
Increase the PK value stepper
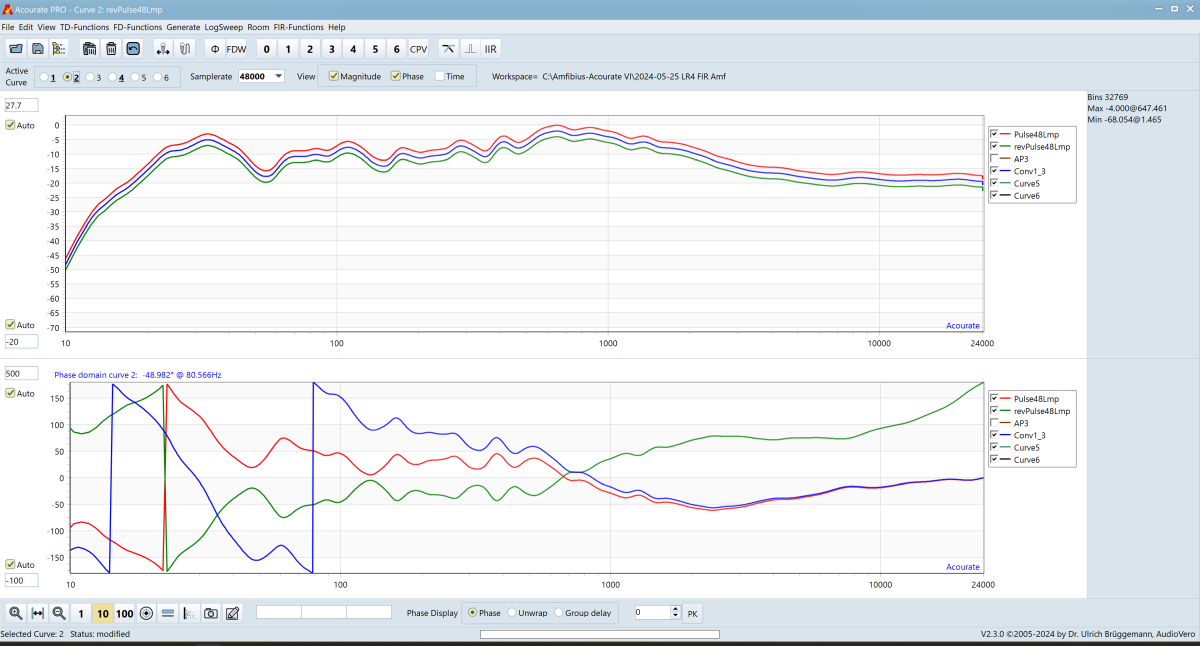tap(675, 609)
